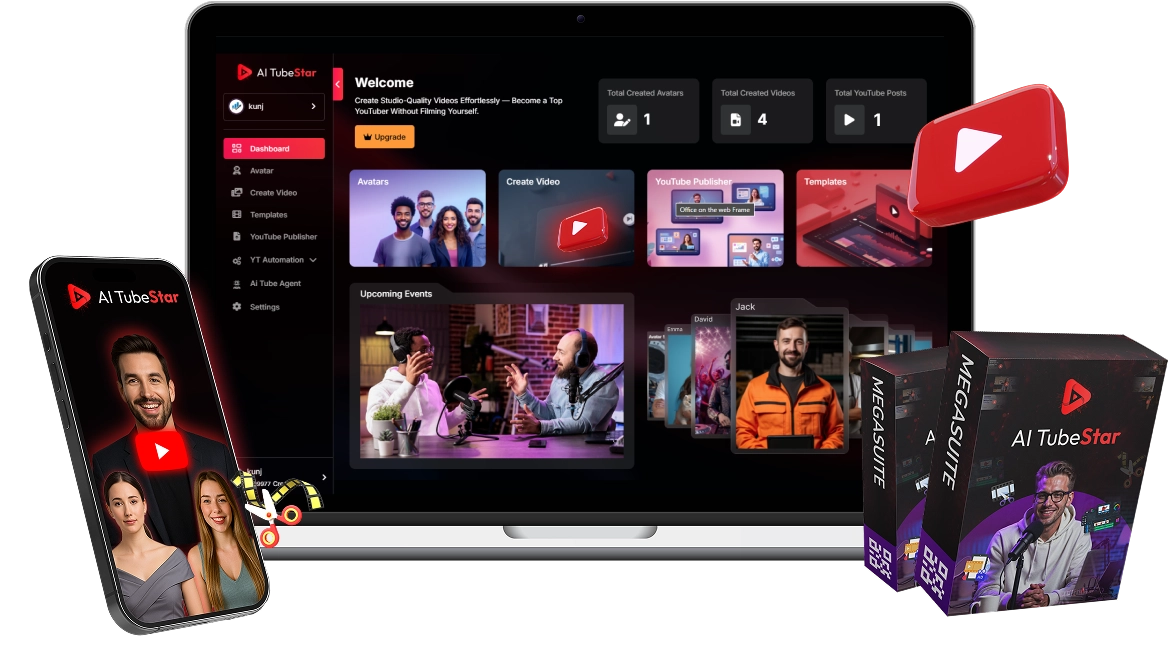Click the Total YouTube Posts play icon
Viewport: 1171px width, 647px height.
849,120
